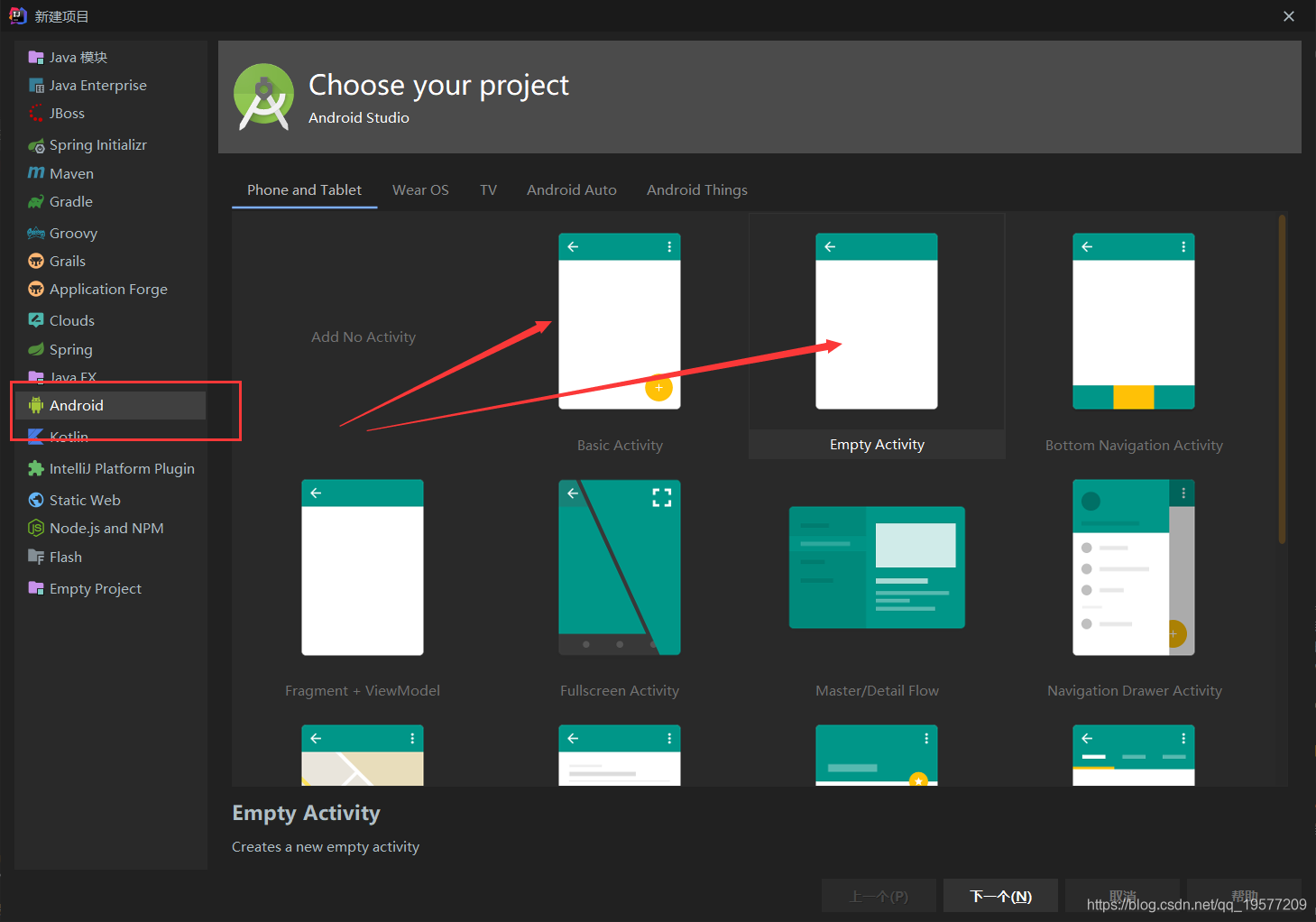
Task: Click the IntelliJ window title icon
Action: 18,15
